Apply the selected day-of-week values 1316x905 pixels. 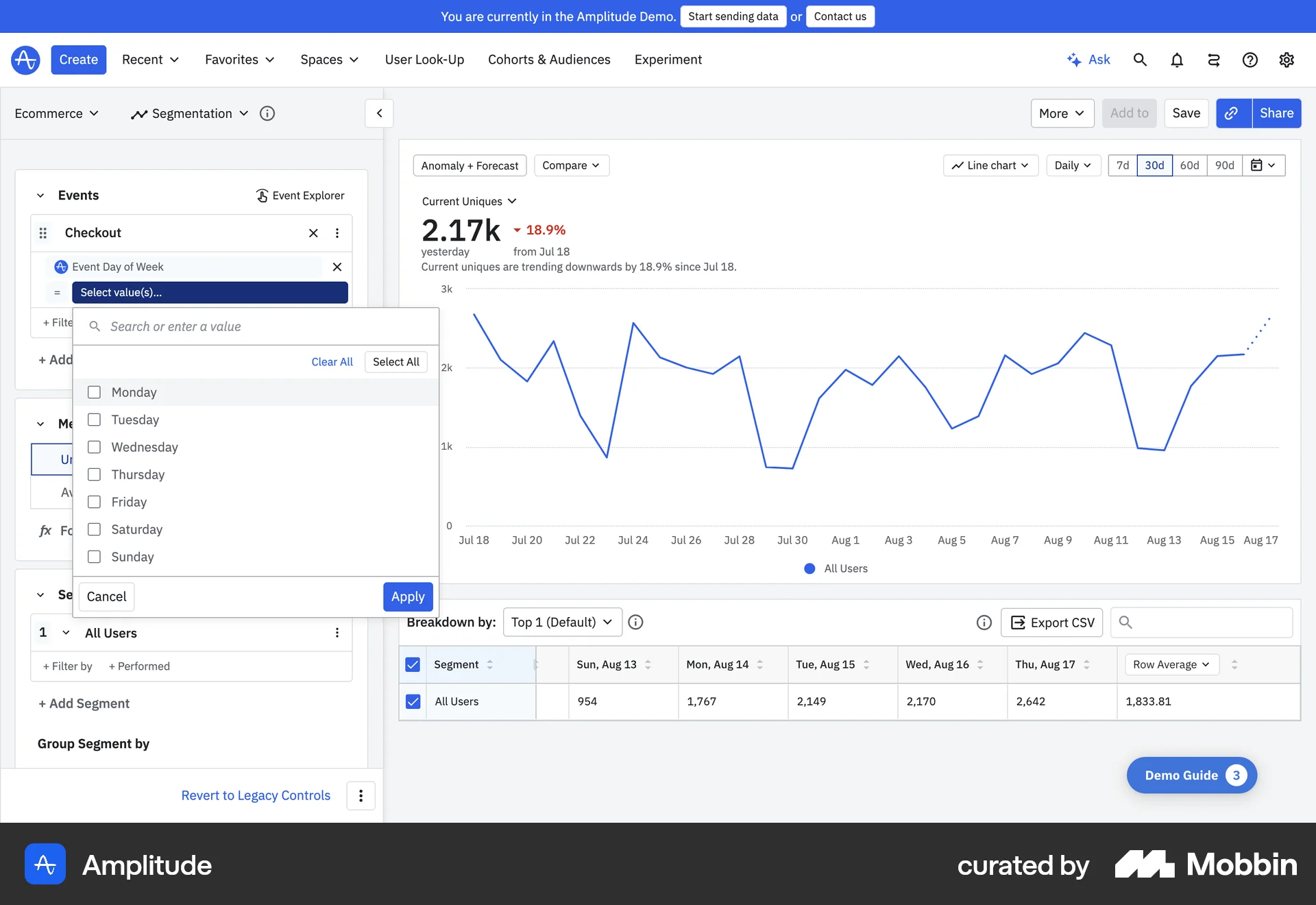[408, 596]
